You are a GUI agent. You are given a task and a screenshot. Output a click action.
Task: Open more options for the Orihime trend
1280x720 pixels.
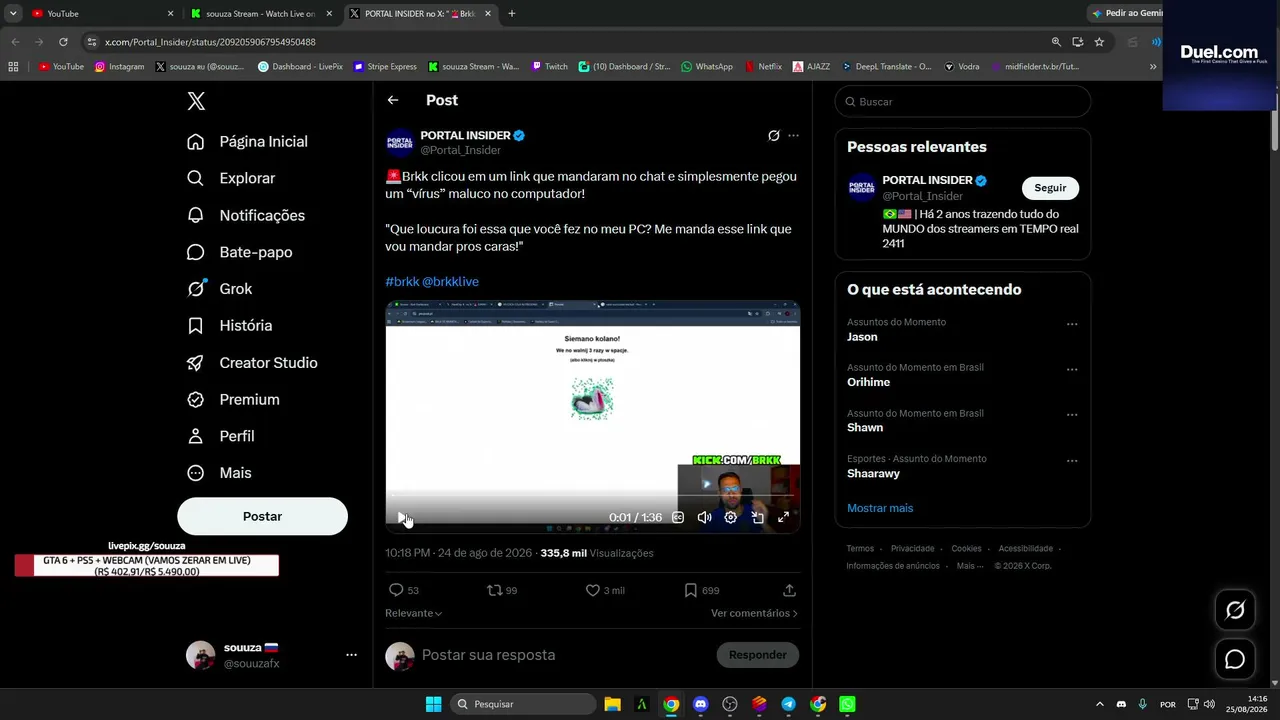[x=1072, y=369]
